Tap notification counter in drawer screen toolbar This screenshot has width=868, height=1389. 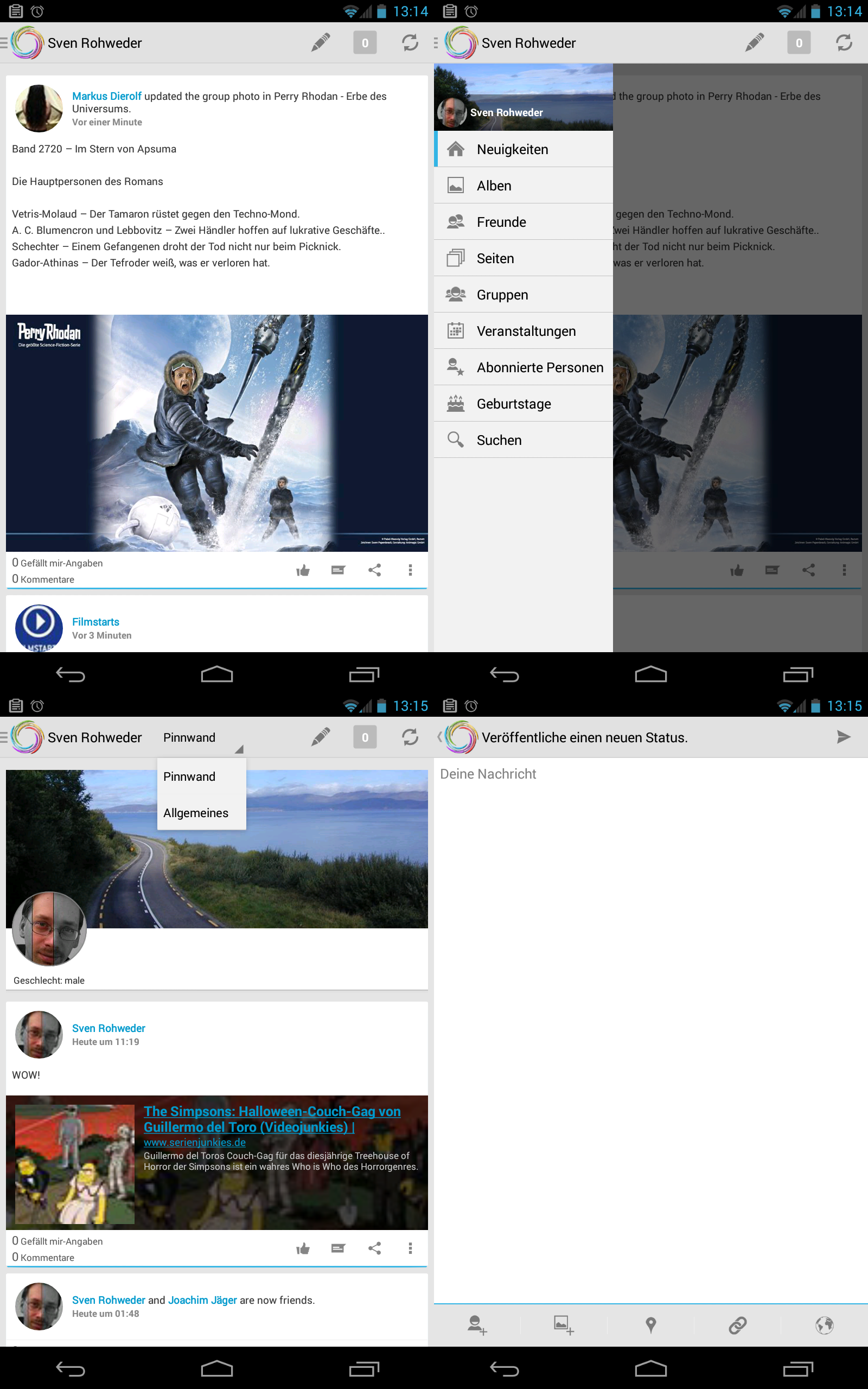pyautogui.click(x=799, y=42)
